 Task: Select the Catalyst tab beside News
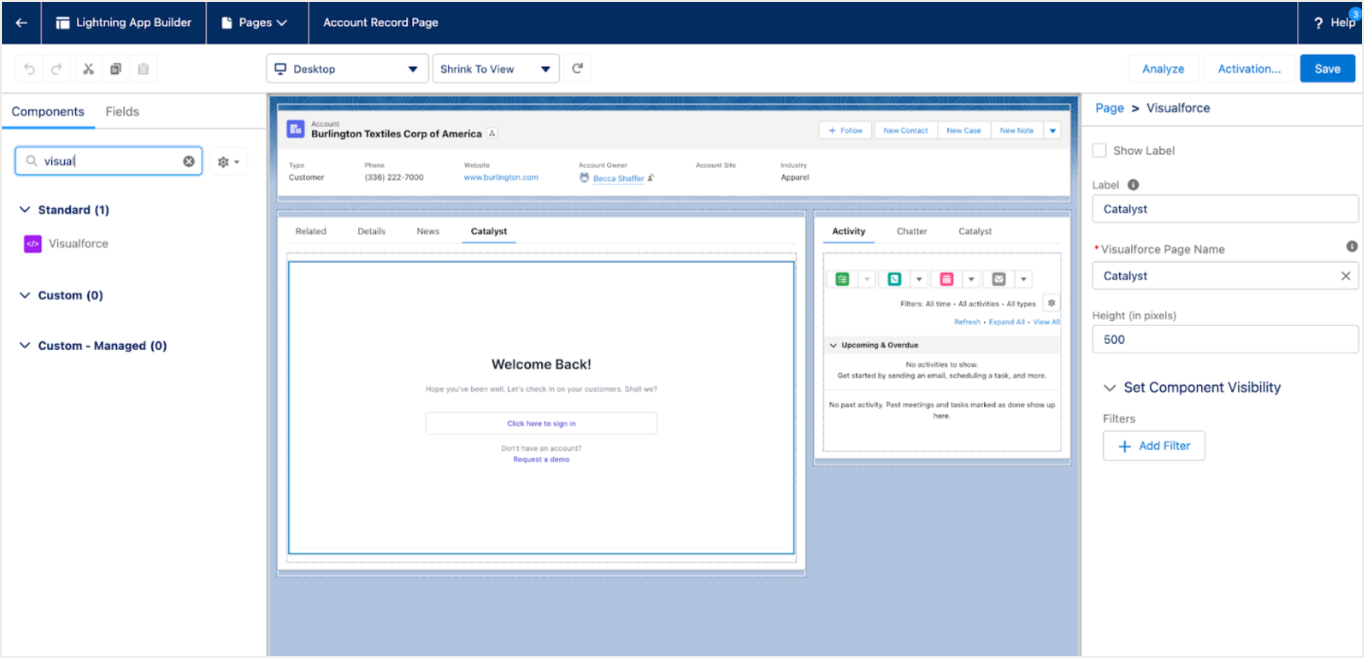489,231
